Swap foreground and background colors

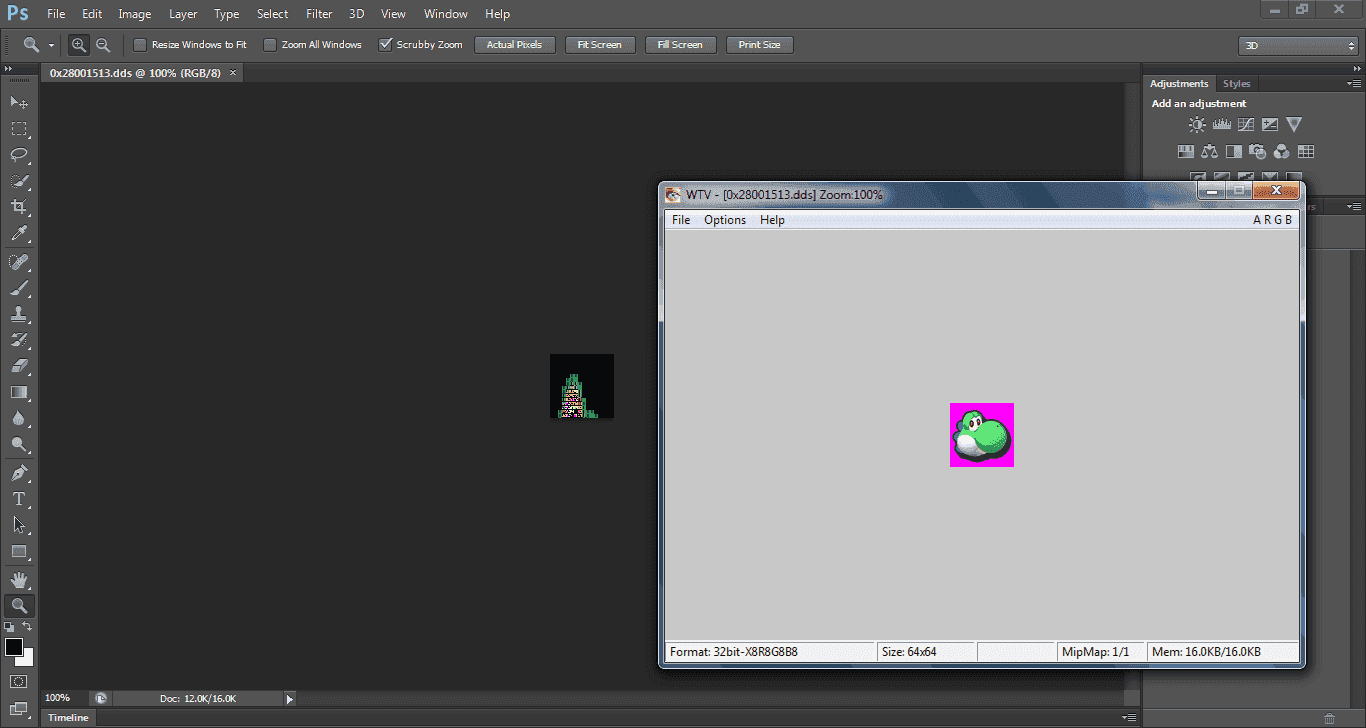pyautogui.click(x=28, y=626)
